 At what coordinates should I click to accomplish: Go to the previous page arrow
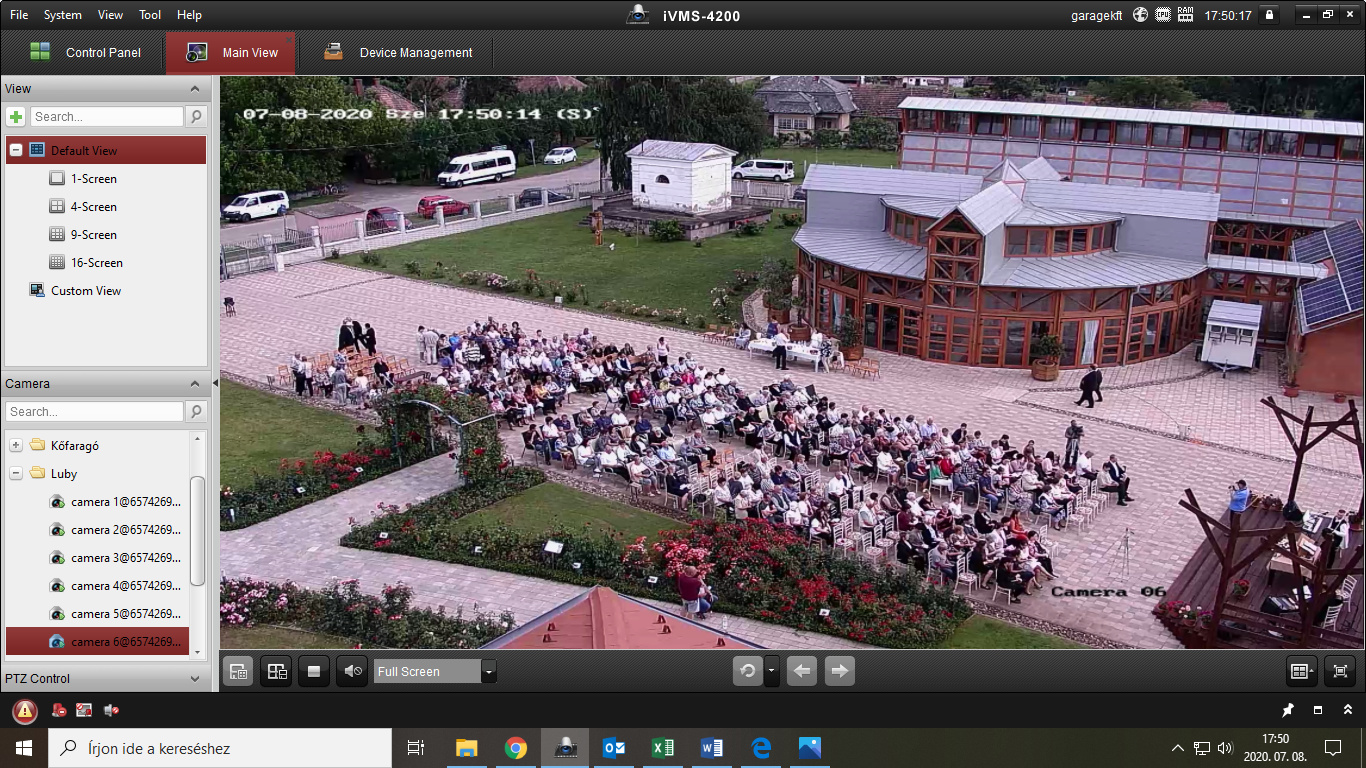pos(802,671)
